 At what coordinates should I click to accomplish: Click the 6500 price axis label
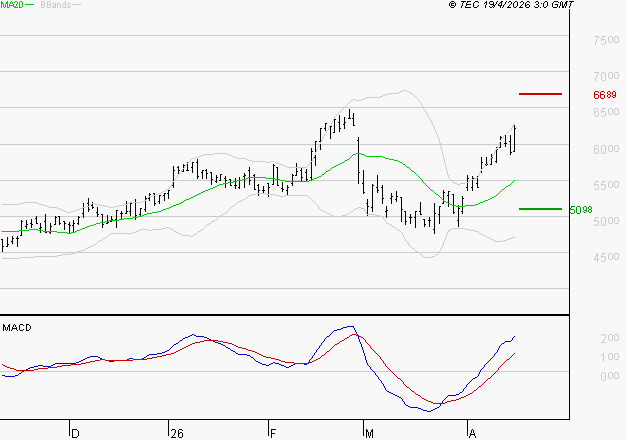click(606, 112)
